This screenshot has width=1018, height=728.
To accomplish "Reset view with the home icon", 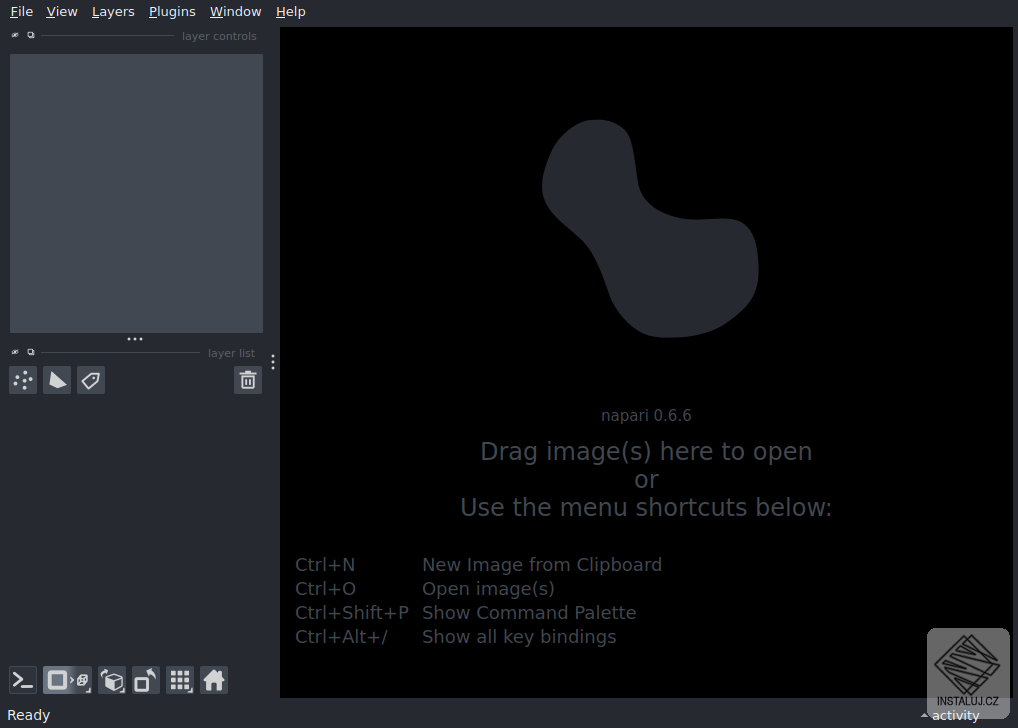I will (x=214, y=681).
